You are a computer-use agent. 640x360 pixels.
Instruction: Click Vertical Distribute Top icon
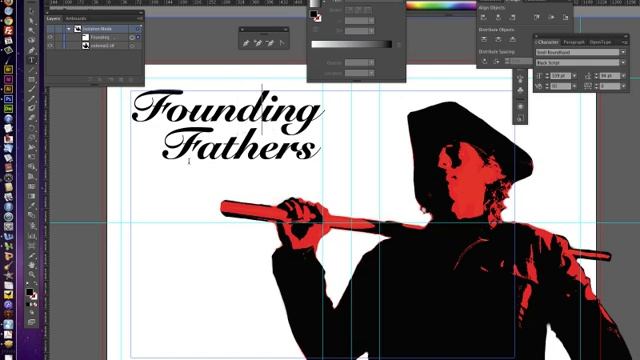(484, 39)
